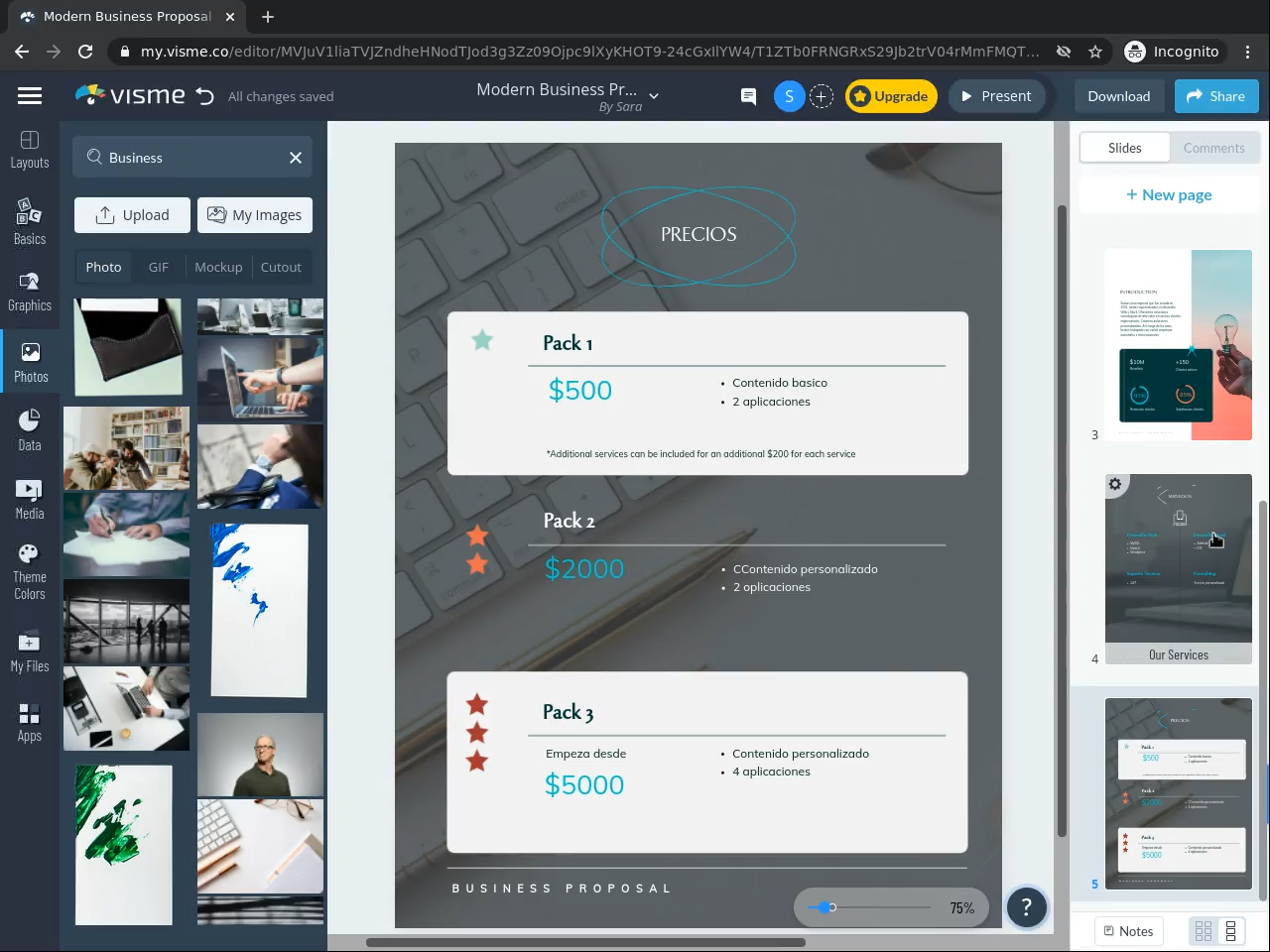Screen dimensions: 1270x952
Task: Select the Mockup tab
Action: tap(218, 268)
